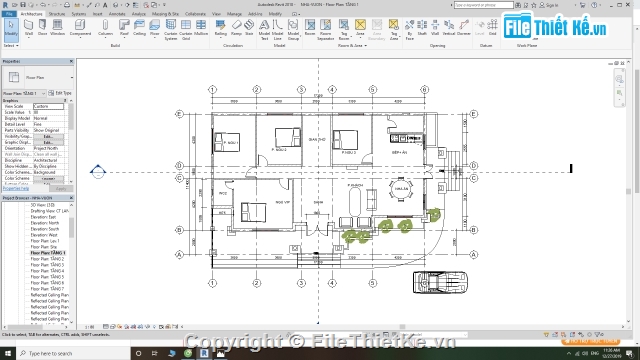Click the Edit Type button
The image size is (640, 360).
click(60, 93)
